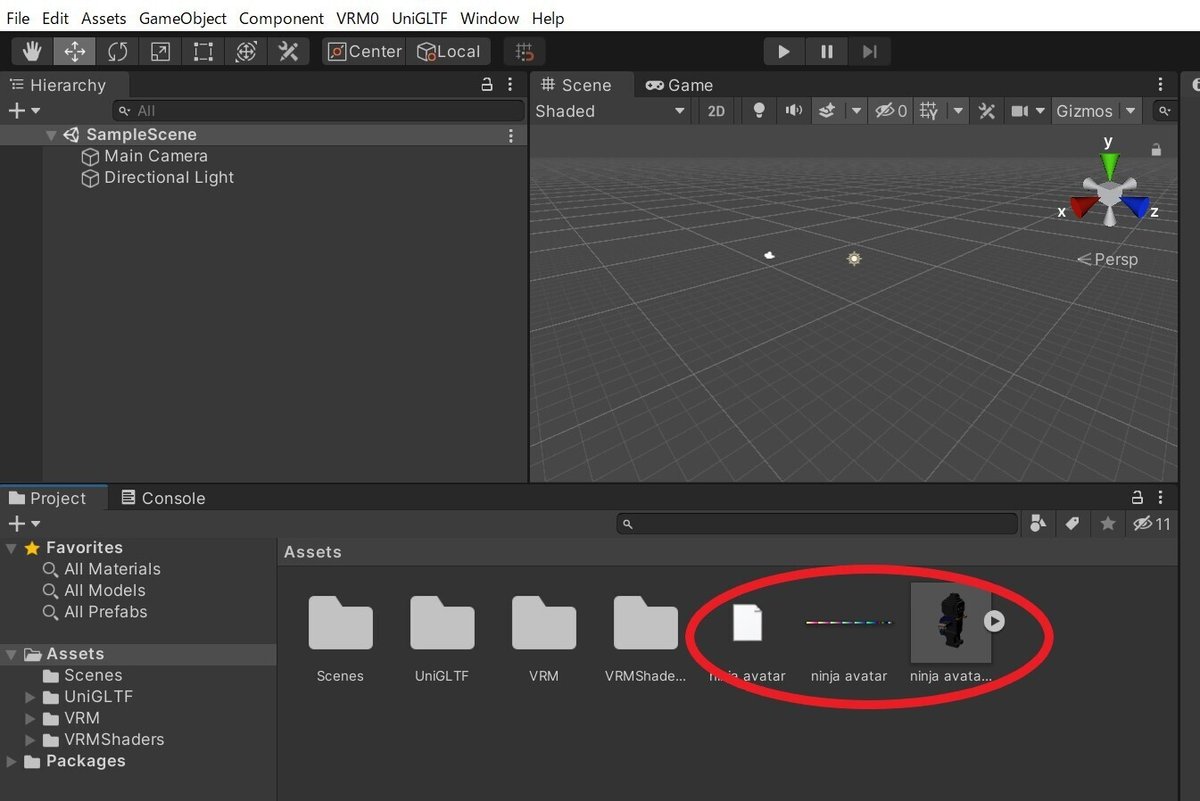
Task: Step one frame forward
Action: (870, 52)
